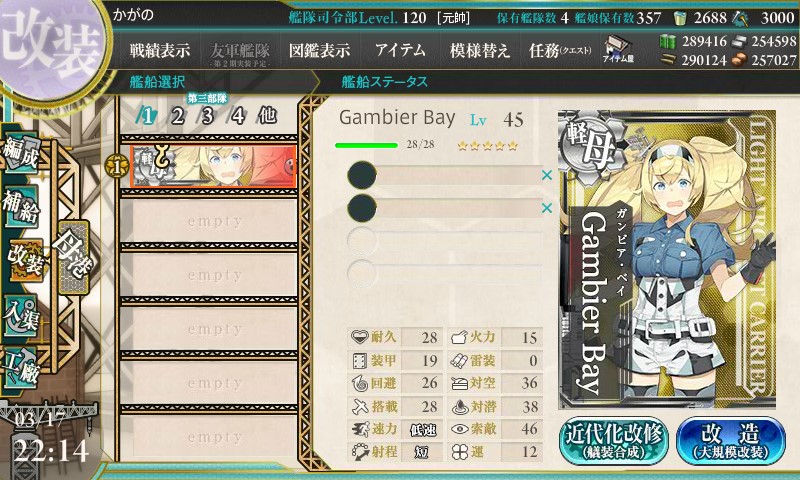Remove equipment in first slot with X
The height and width of the screenshot is (480, 800).
pyautogui.click(x=547, y=175)
